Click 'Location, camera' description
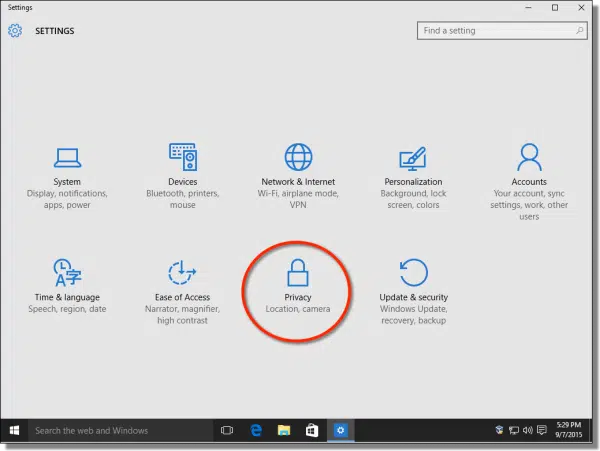The width and height of the screenshot is (600, 451). pos(298,309)
